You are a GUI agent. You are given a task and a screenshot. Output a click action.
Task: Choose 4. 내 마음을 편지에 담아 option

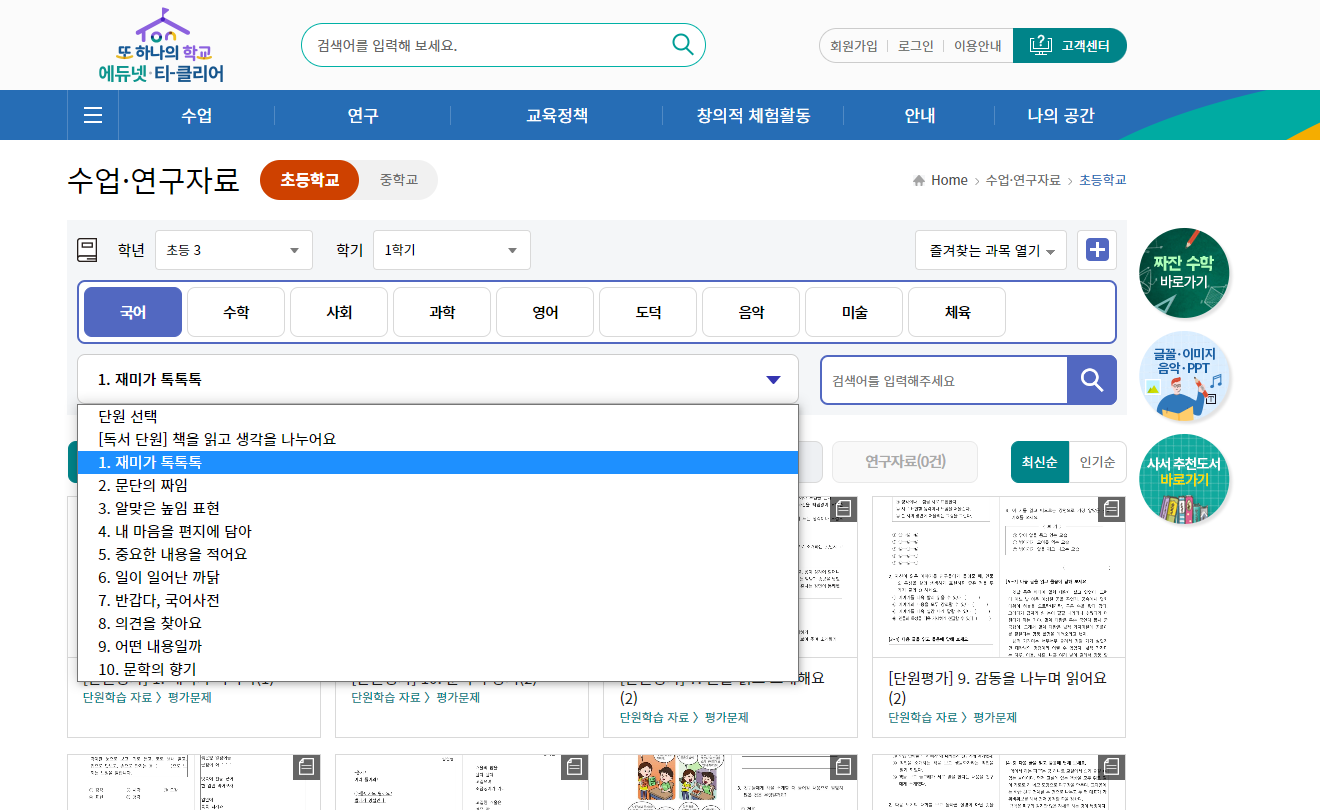(x=438, y=531)
